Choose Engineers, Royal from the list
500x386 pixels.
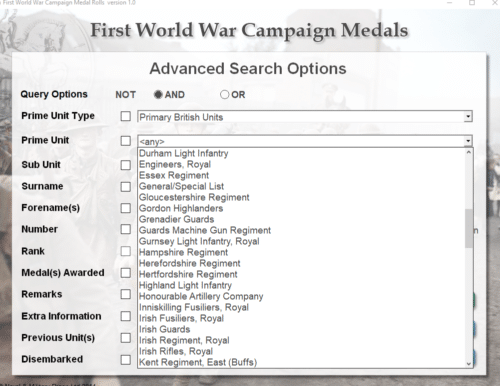point(302,164)
